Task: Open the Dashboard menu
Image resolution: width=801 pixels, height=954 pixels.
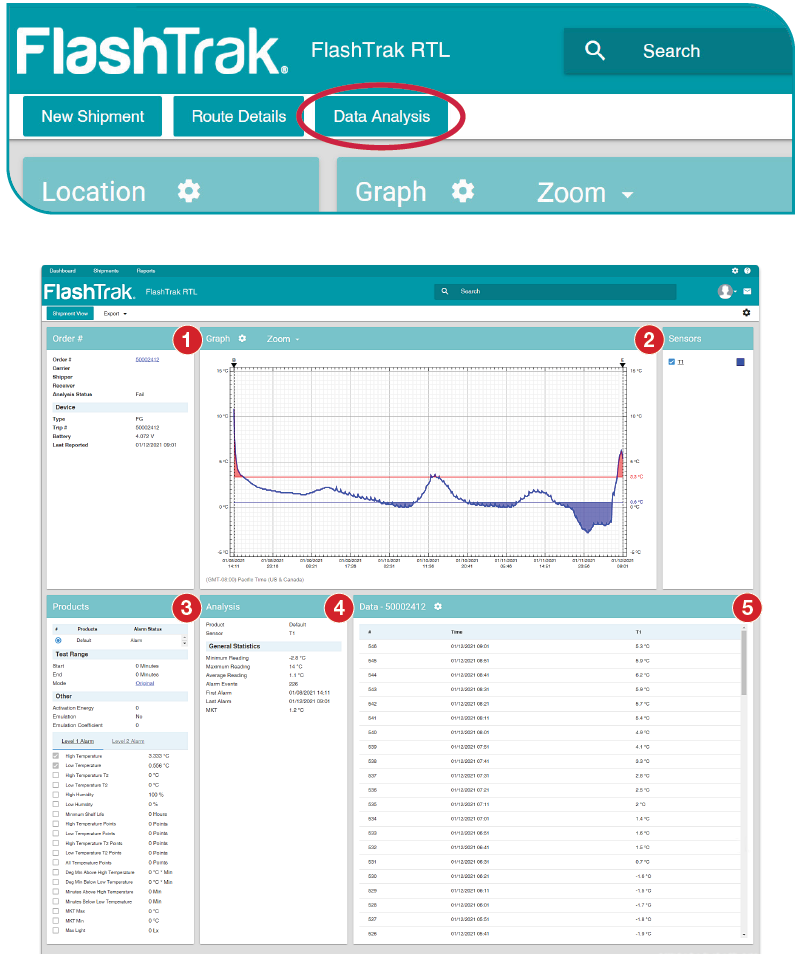Action: 63,271
